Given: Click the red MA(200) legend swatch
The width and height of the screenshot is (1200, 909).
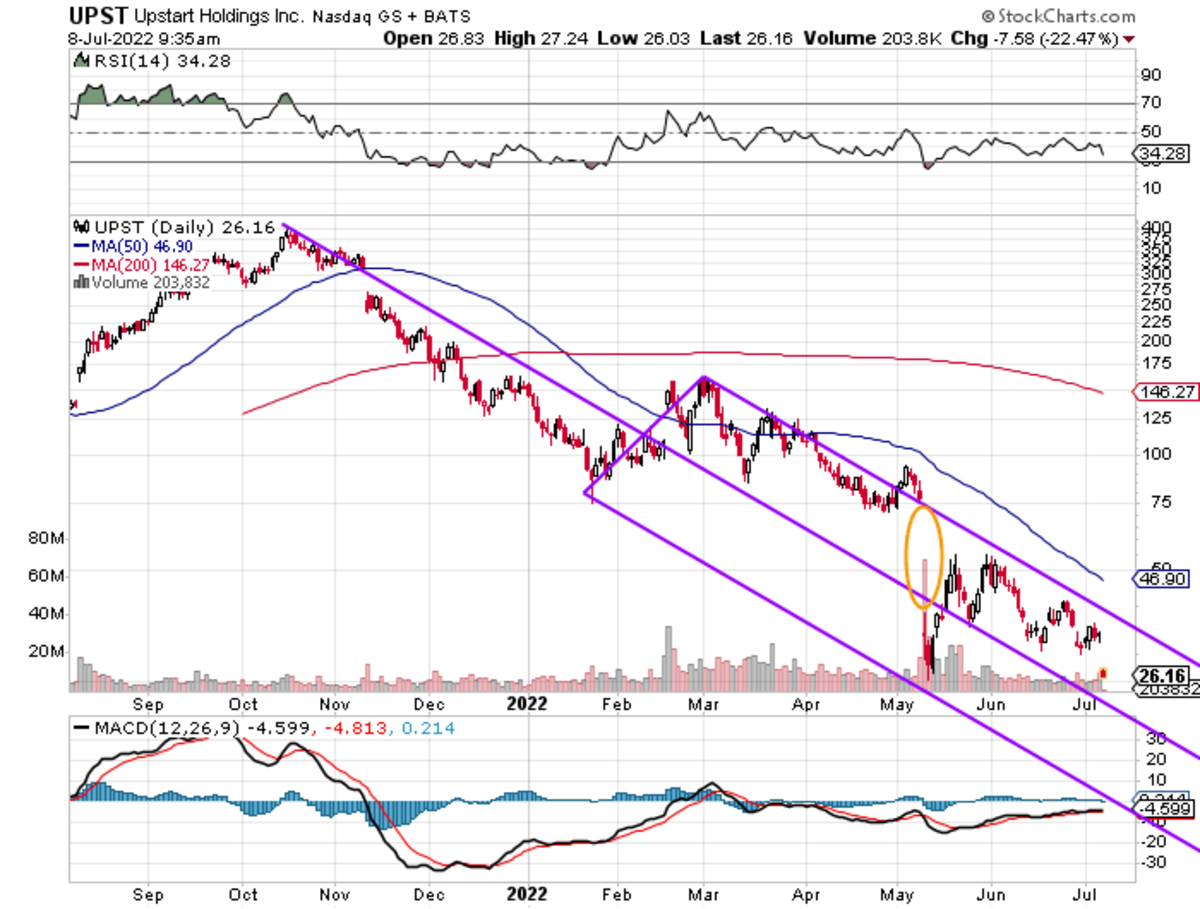Looking at the screenshot, I should point(81,264).
